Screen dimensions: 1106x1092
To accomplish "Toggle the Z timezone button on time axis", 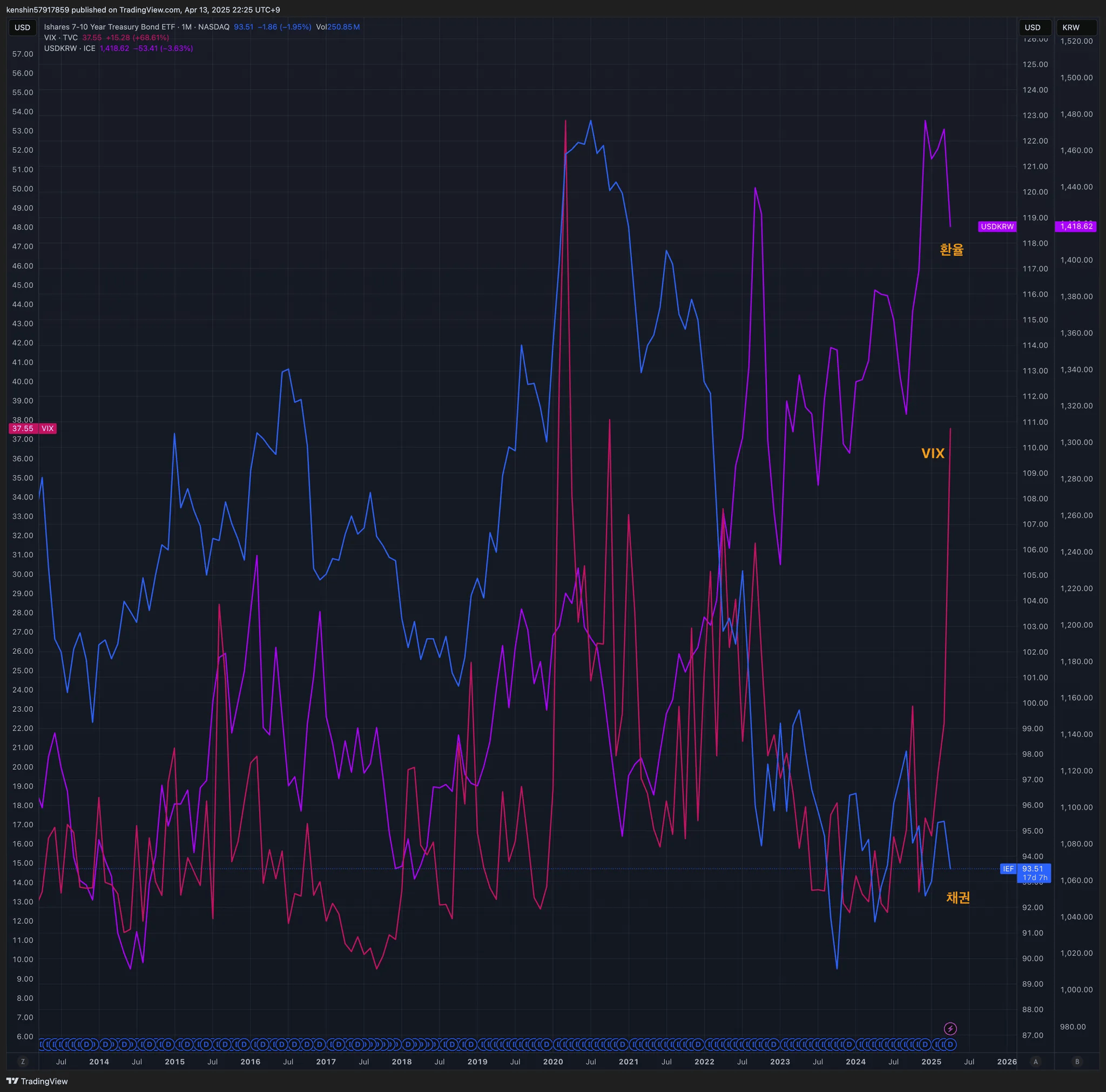I will (23, 1062).
